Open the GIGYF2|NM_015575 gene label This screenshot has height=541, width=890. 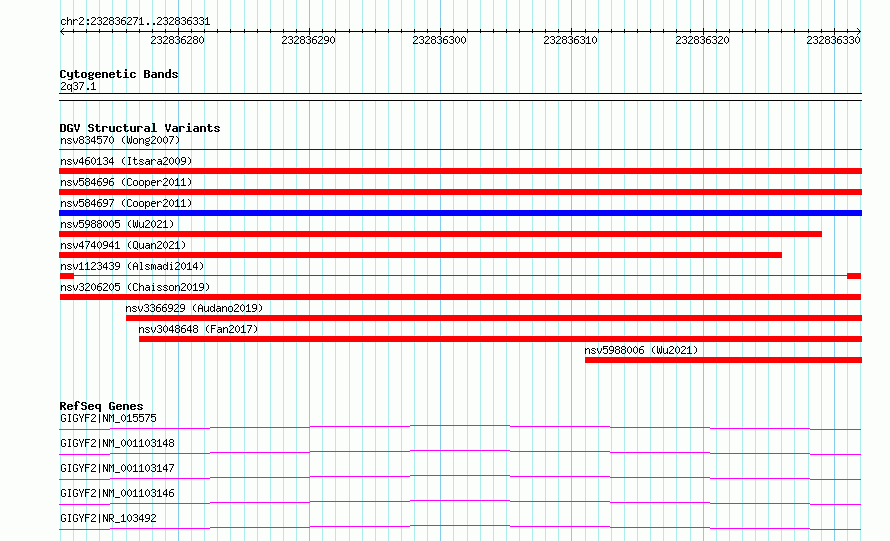coord(108,418)
